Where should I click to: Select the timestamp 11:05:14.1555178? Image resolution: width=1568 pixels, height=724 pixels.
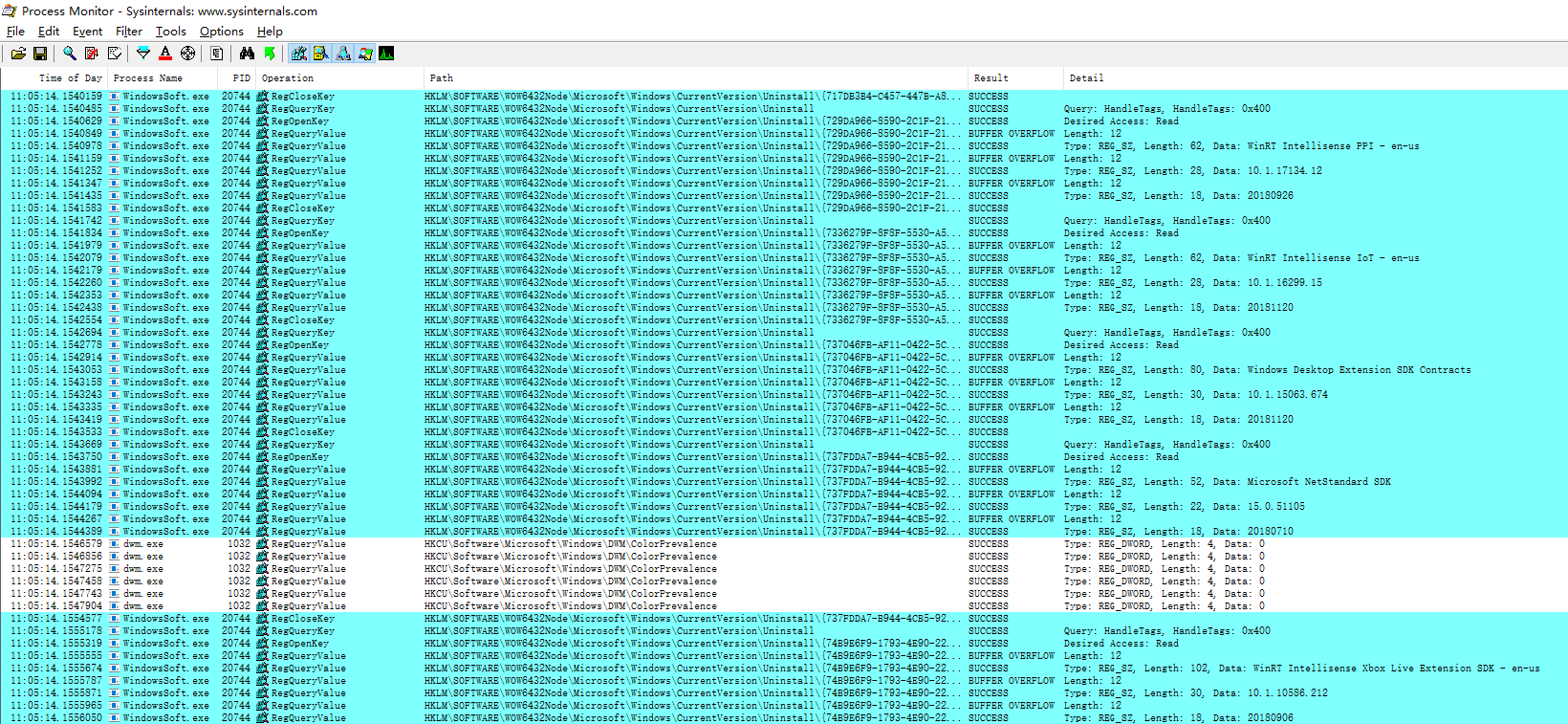point(56,631)
